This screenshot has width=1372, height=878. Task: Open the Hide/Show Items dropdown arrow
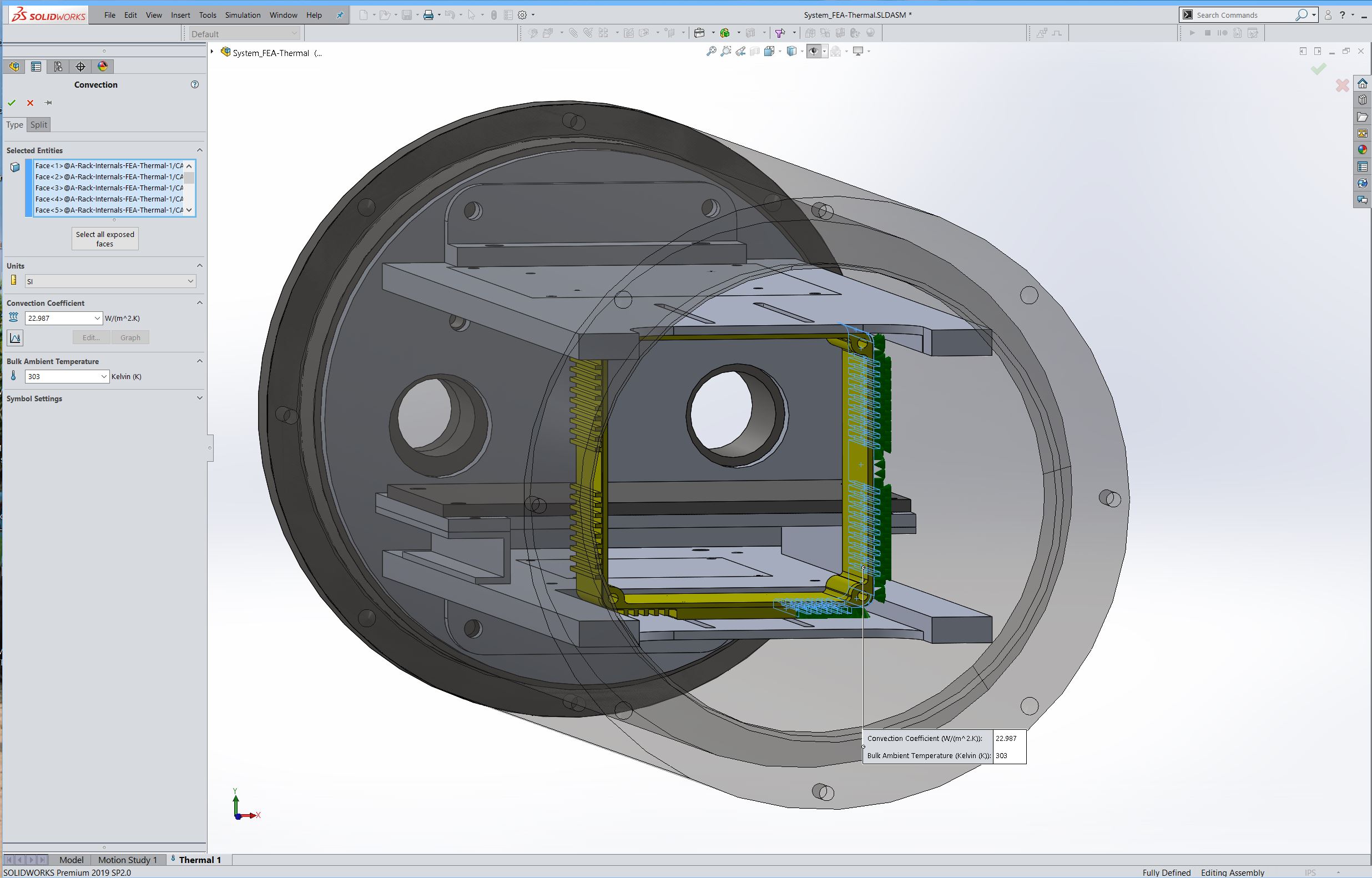click(x=824, y=51)
